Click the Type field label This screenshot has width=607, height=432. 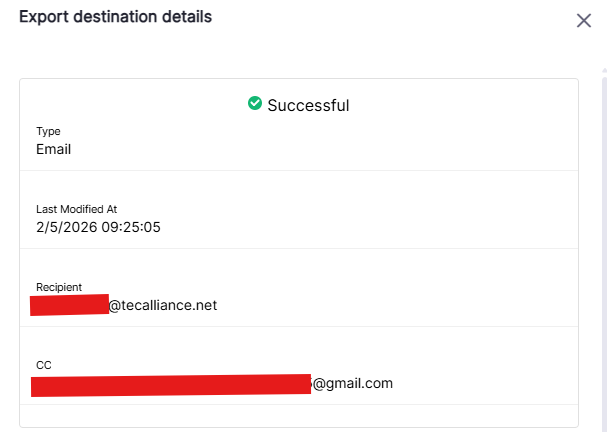[48, 131]
